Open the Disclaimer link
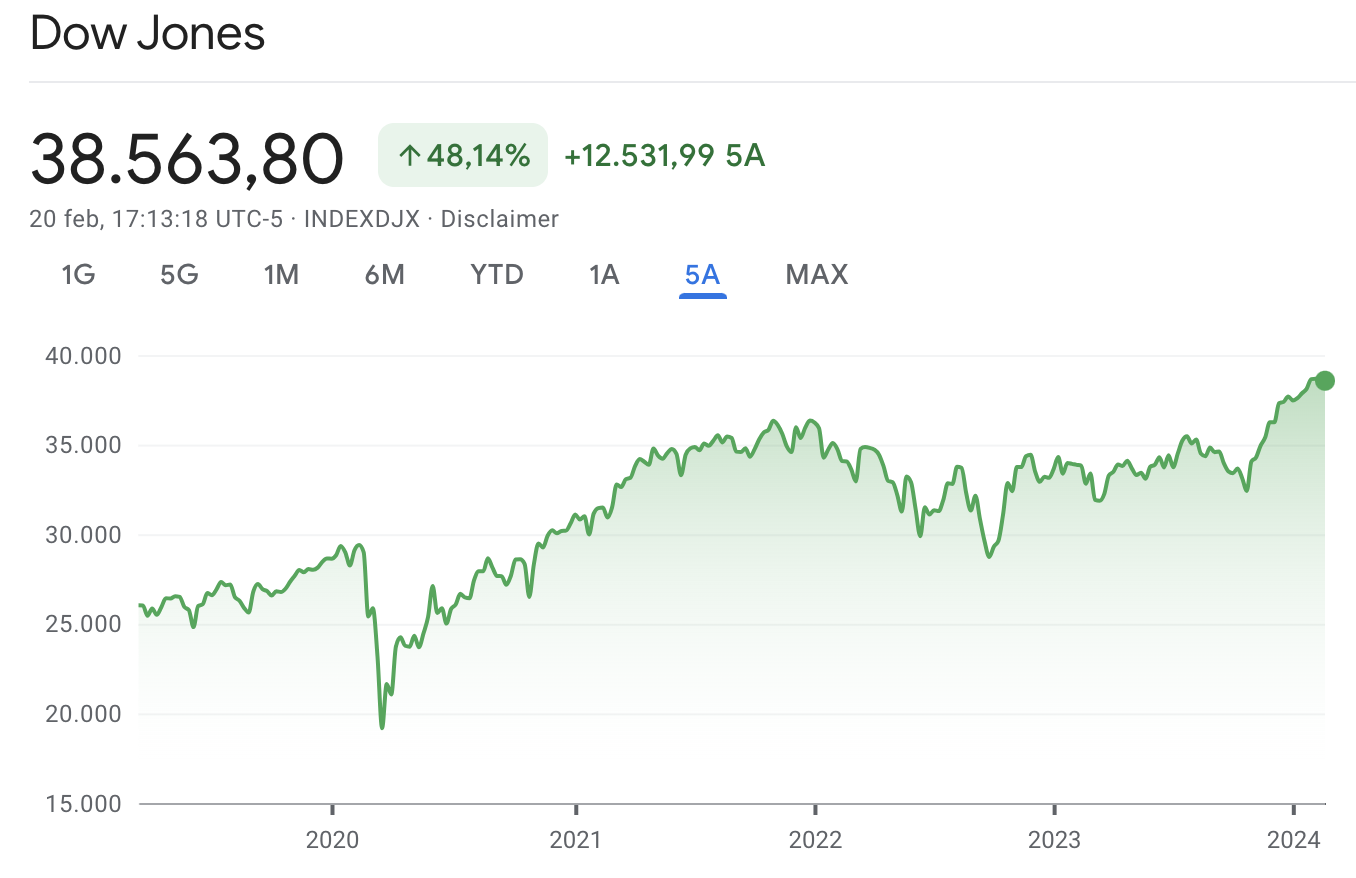Viewport: 1356px width, 878px height. [499, 219]
